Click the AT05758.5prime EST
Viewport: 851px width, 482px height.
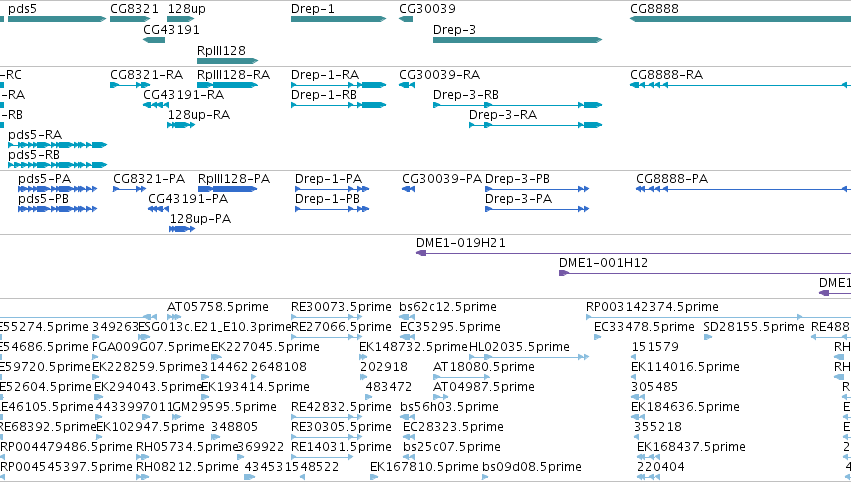pos(174,317)
